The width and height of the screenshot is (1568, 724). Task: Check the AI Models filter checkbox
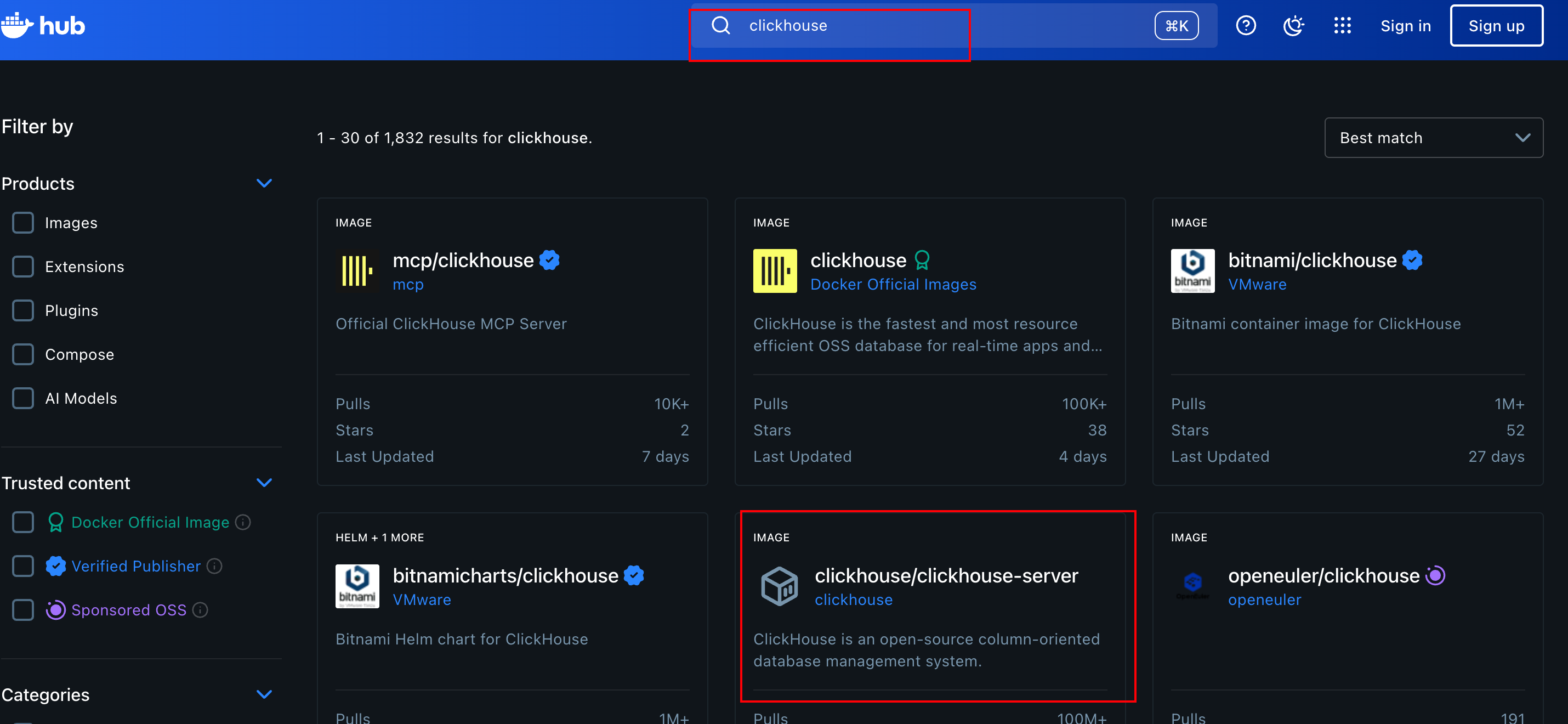23,398
